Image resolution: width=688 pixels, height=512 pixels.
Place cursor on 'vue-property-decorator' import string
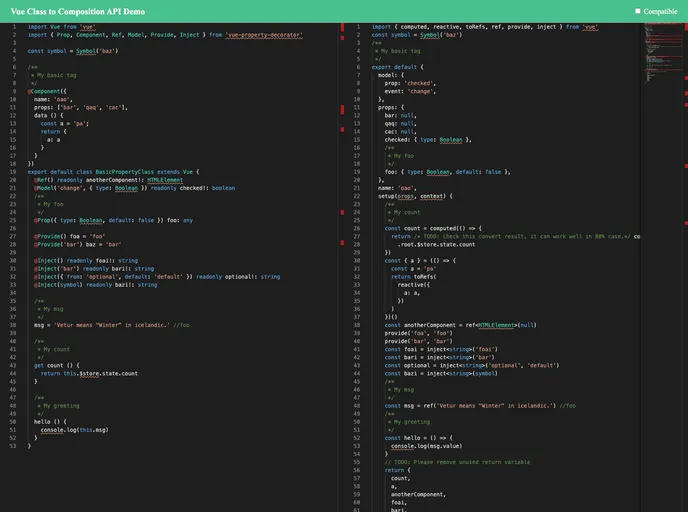264,34
